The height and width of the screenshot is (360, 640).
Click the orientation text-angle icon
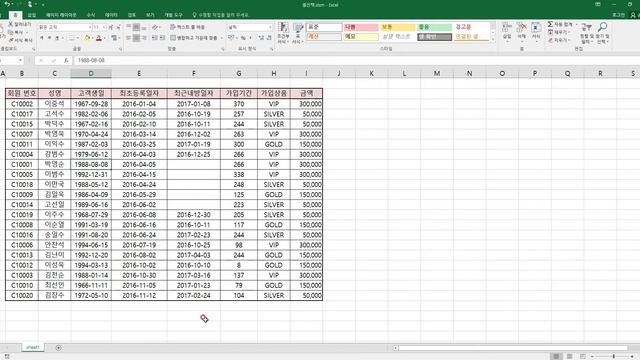pyautogui.click(x=155, y=27)
